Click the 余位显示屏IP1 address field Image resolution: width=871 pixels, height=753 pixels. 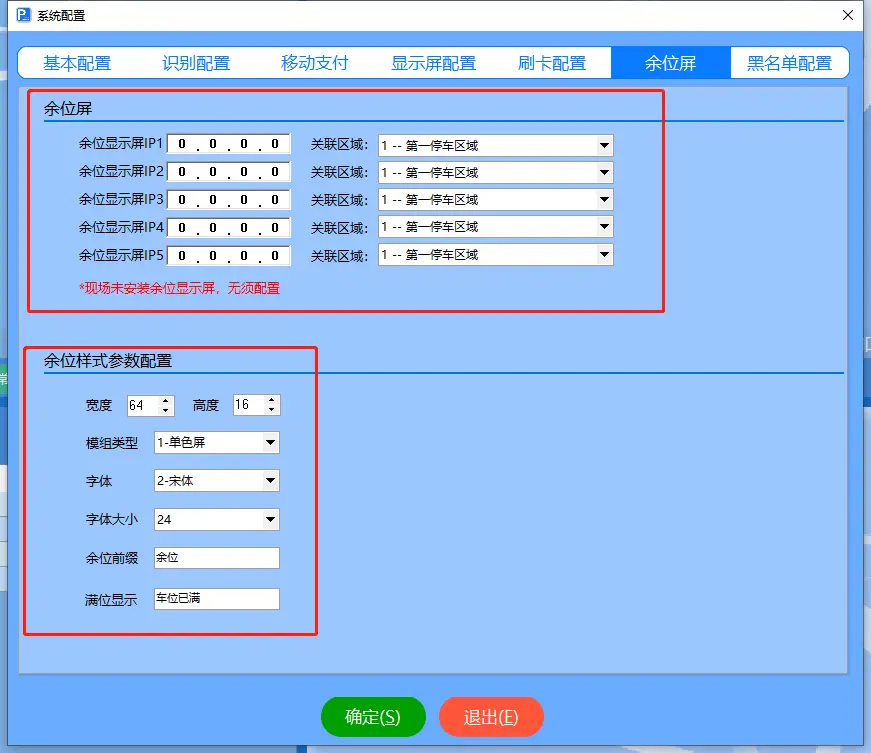pos(228,144)
